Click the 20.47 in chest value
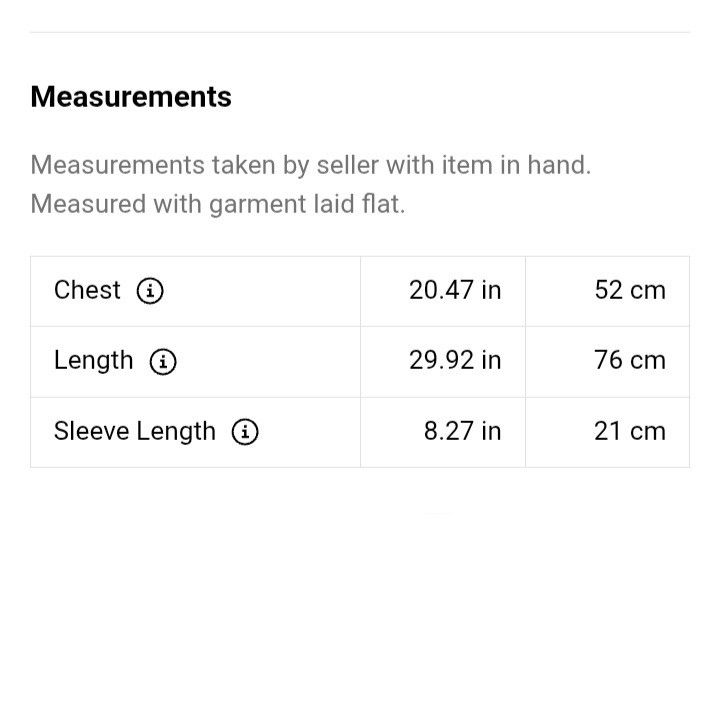The image size is (720, 720). coord(455,291)
